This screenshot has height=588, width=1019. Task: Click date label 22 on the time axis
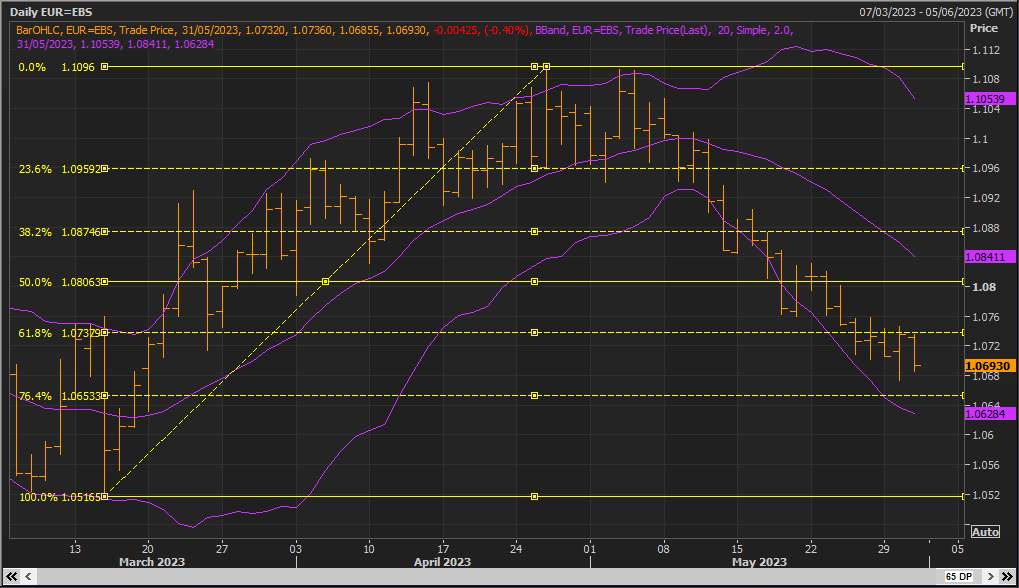coord(810,549)
